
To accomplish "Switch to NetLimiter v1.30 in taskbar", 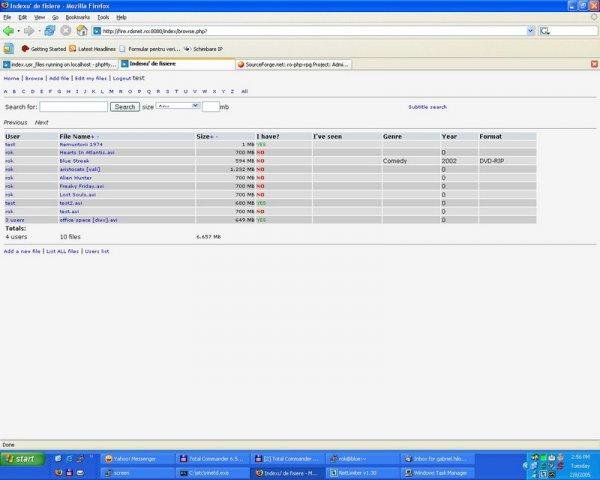I will (x=362, y=473).
